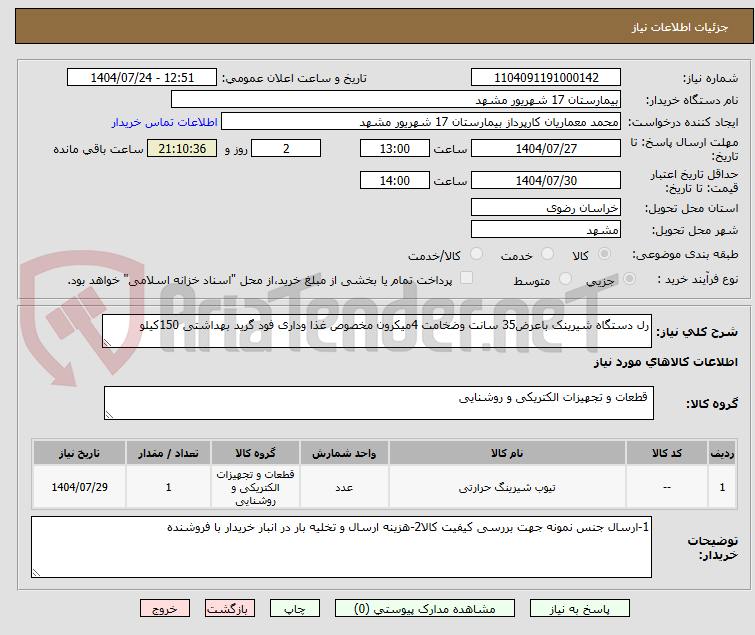Viewport: 755px width, 635px height.
Task: Click the تیوب شیرینگ حرارتی table row
Action: tap(384, 487)
